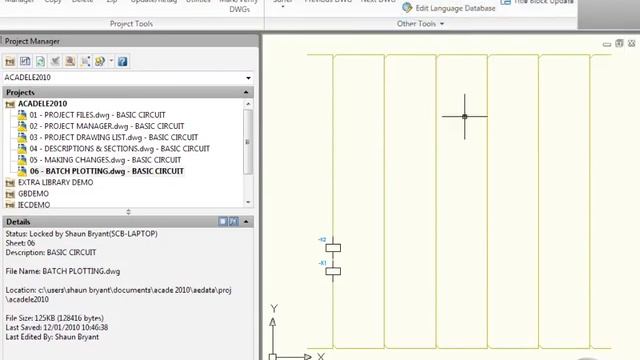Minimize the drawing window
The height and width of the screenshot is (360, 640).
(607, 44)
